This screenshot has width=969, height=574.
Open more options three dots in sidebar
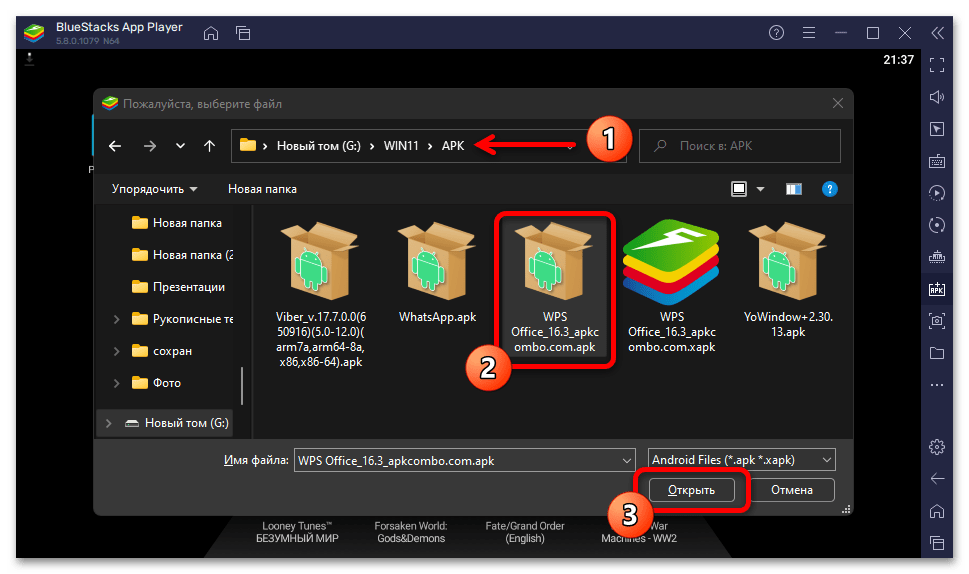pos(937,385)
